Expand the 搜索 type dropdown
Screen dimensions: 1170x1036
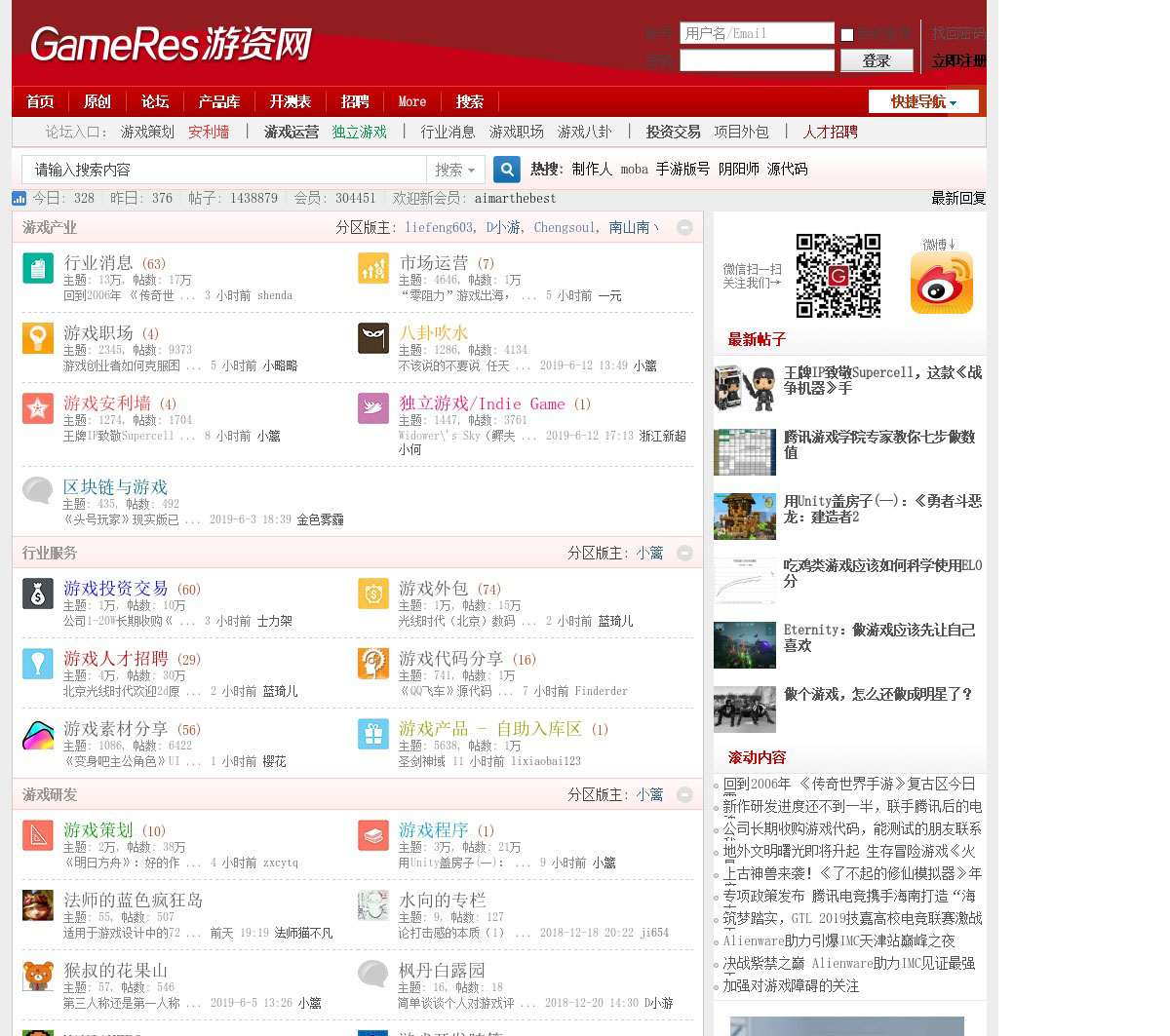click(x=455, y=170)
